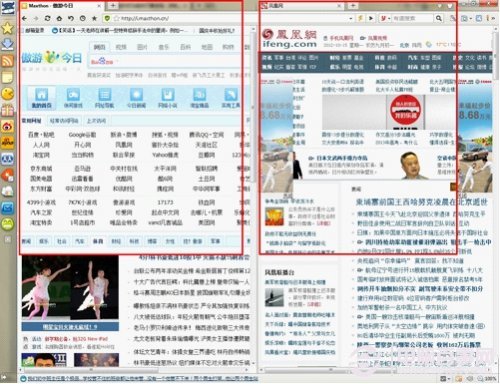Select 上次访问 tab
Viewport: 500px width, 384px height.
coord(96,121)
